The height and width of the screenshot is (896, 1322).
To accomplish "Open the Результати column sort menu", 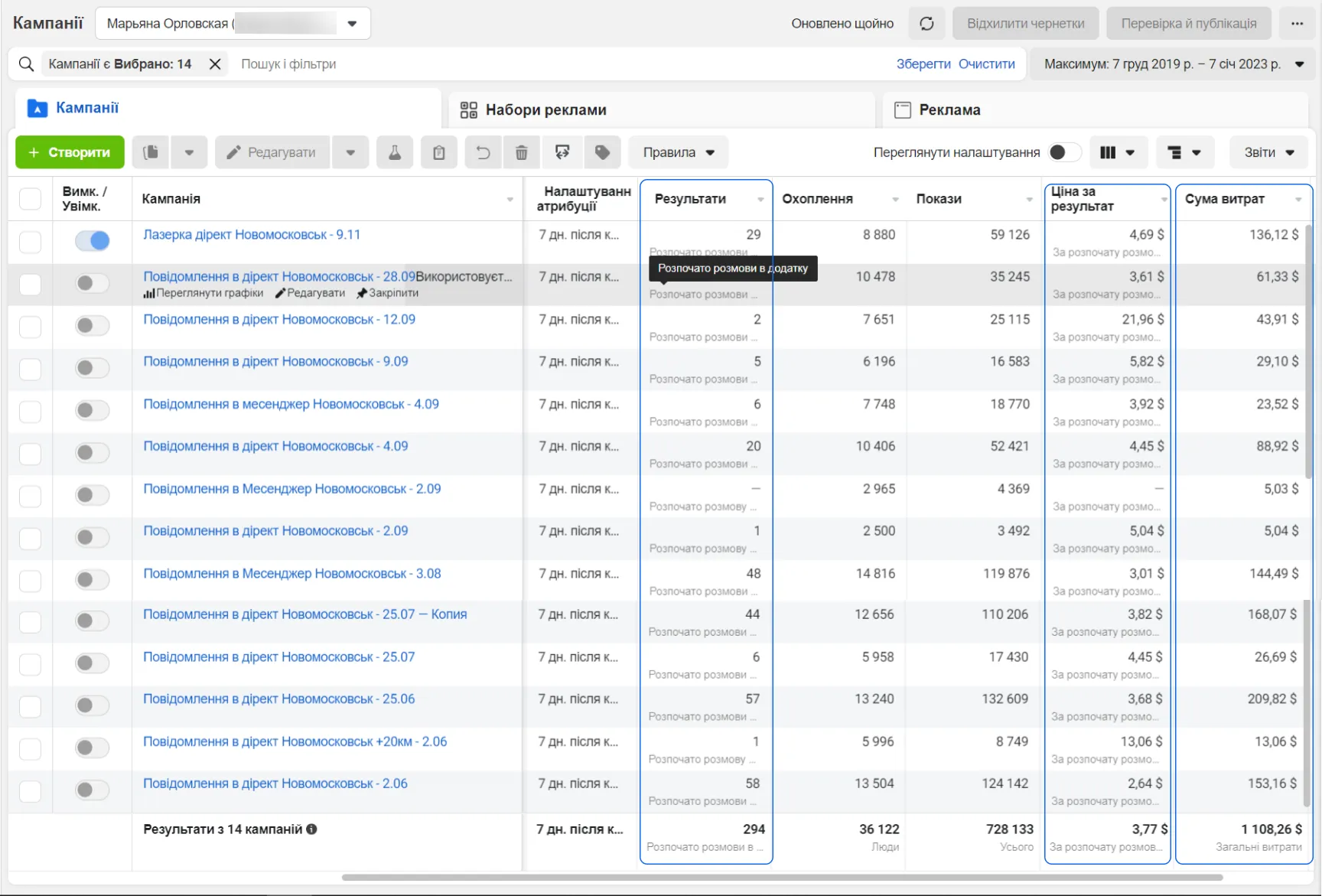I will click(x=760, y=200).
